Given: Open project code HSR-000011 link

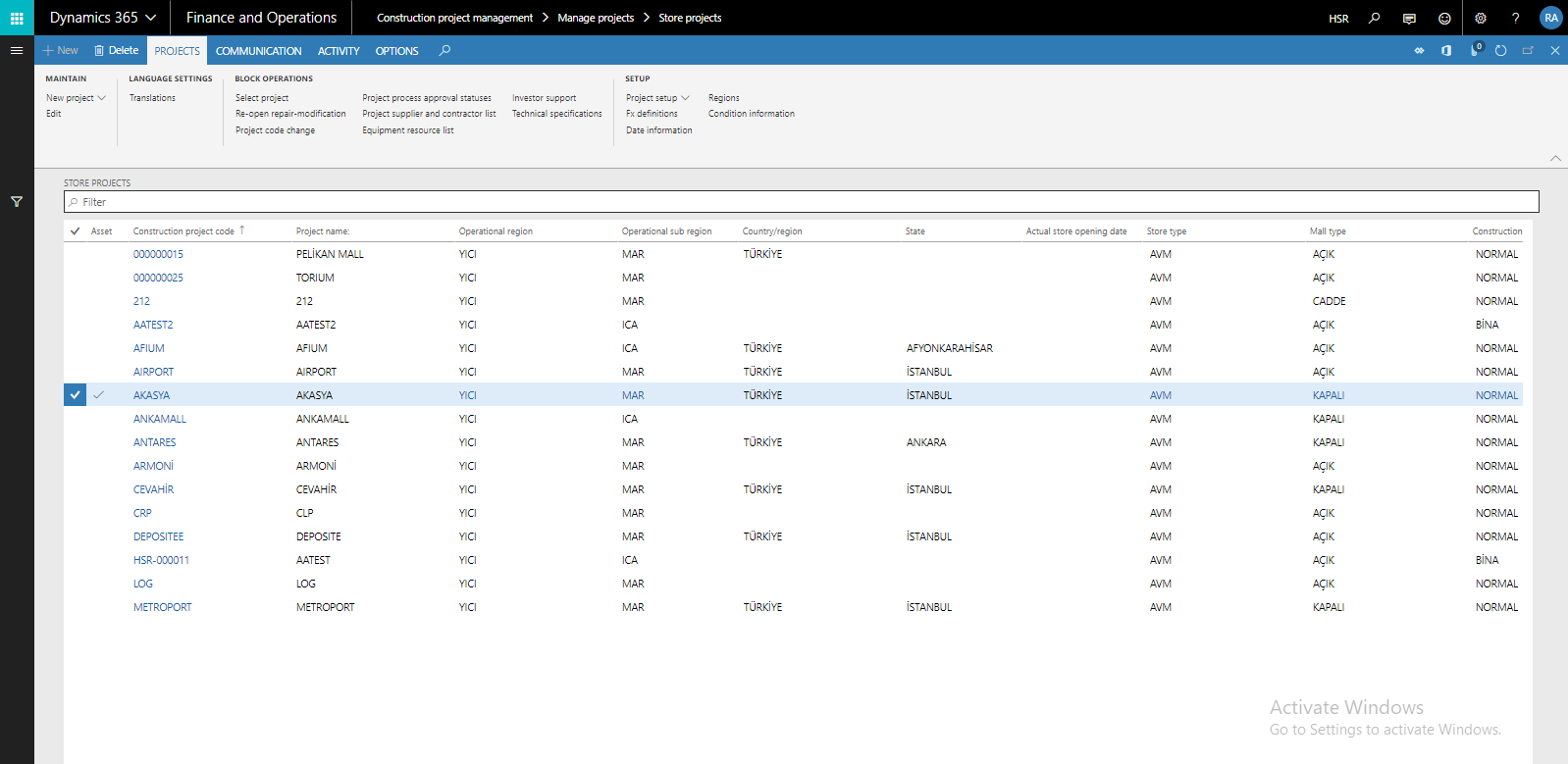Looking at the screenshot, I should (x=161, y=560).
